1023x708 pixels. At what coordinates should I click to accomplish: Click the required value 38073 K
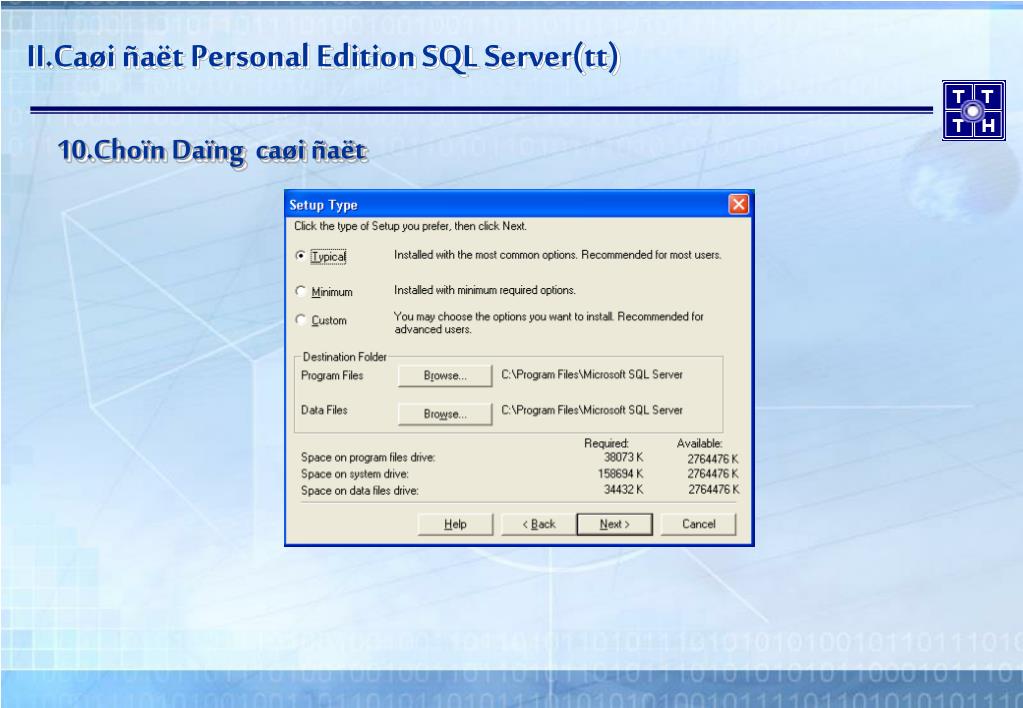point(623,457)
